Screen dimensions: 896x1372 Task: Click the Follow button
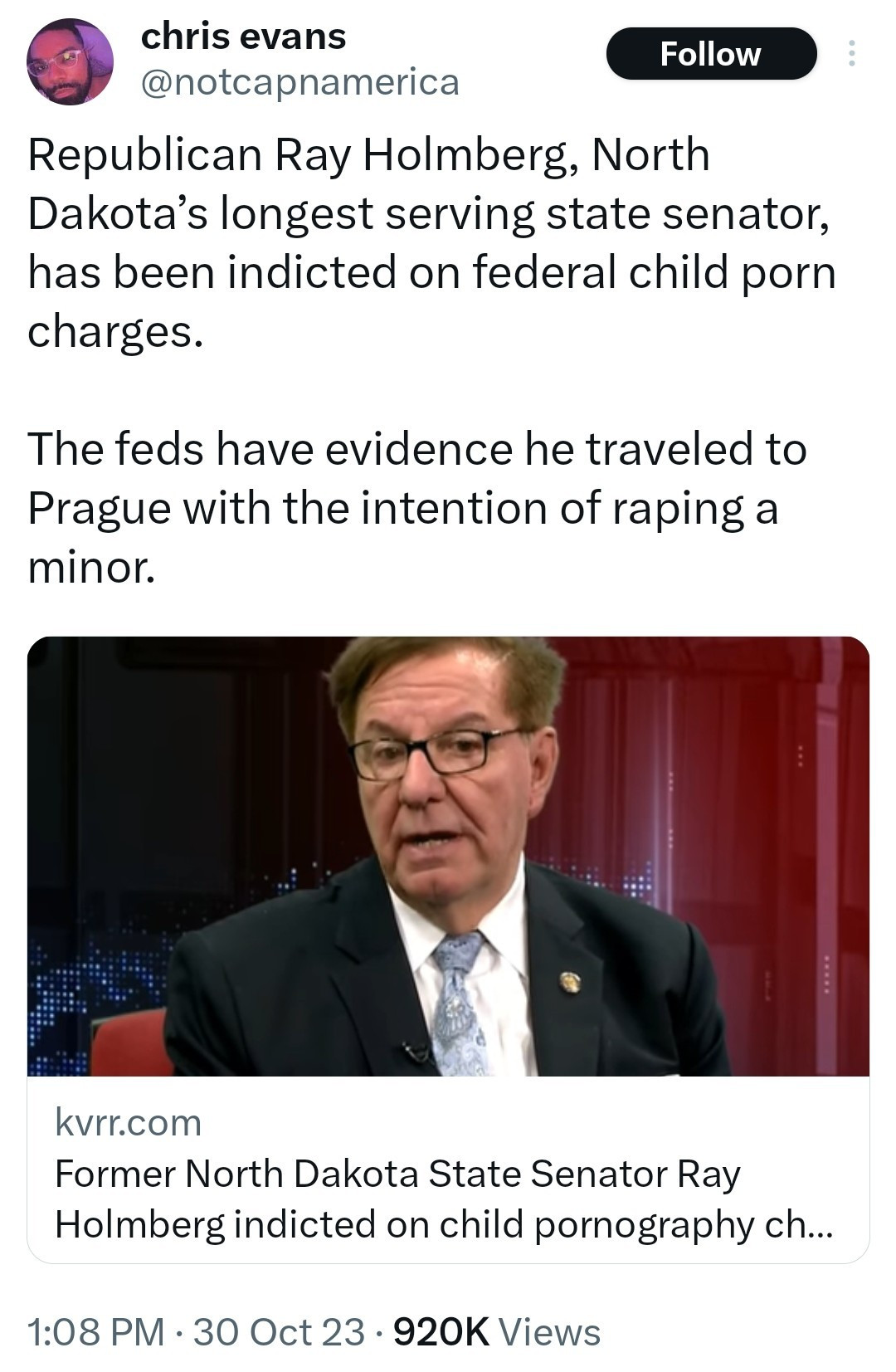point(711,55)
